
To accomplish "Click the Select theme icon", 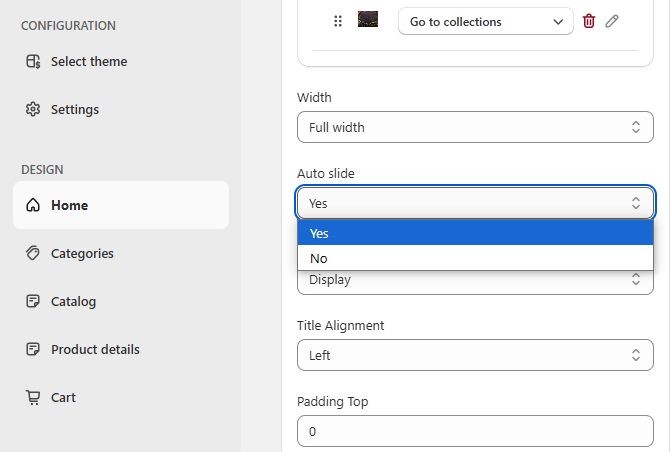I will point(33,62).
